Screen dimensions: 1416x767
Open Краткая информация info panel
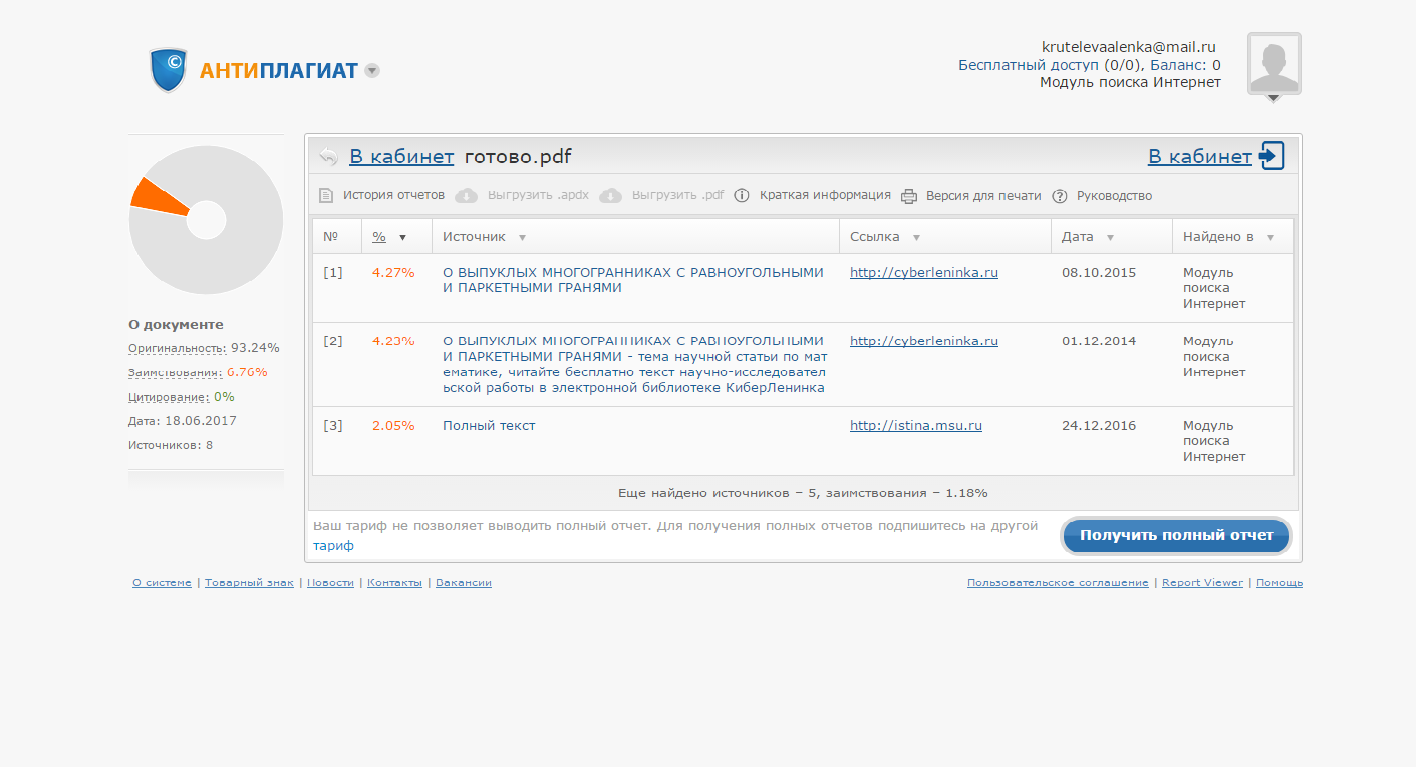(824, 195)
